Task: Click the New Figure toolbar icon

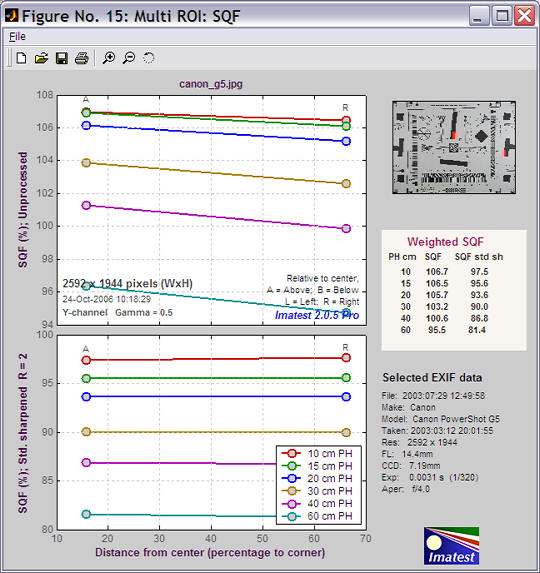Action: 22,58
